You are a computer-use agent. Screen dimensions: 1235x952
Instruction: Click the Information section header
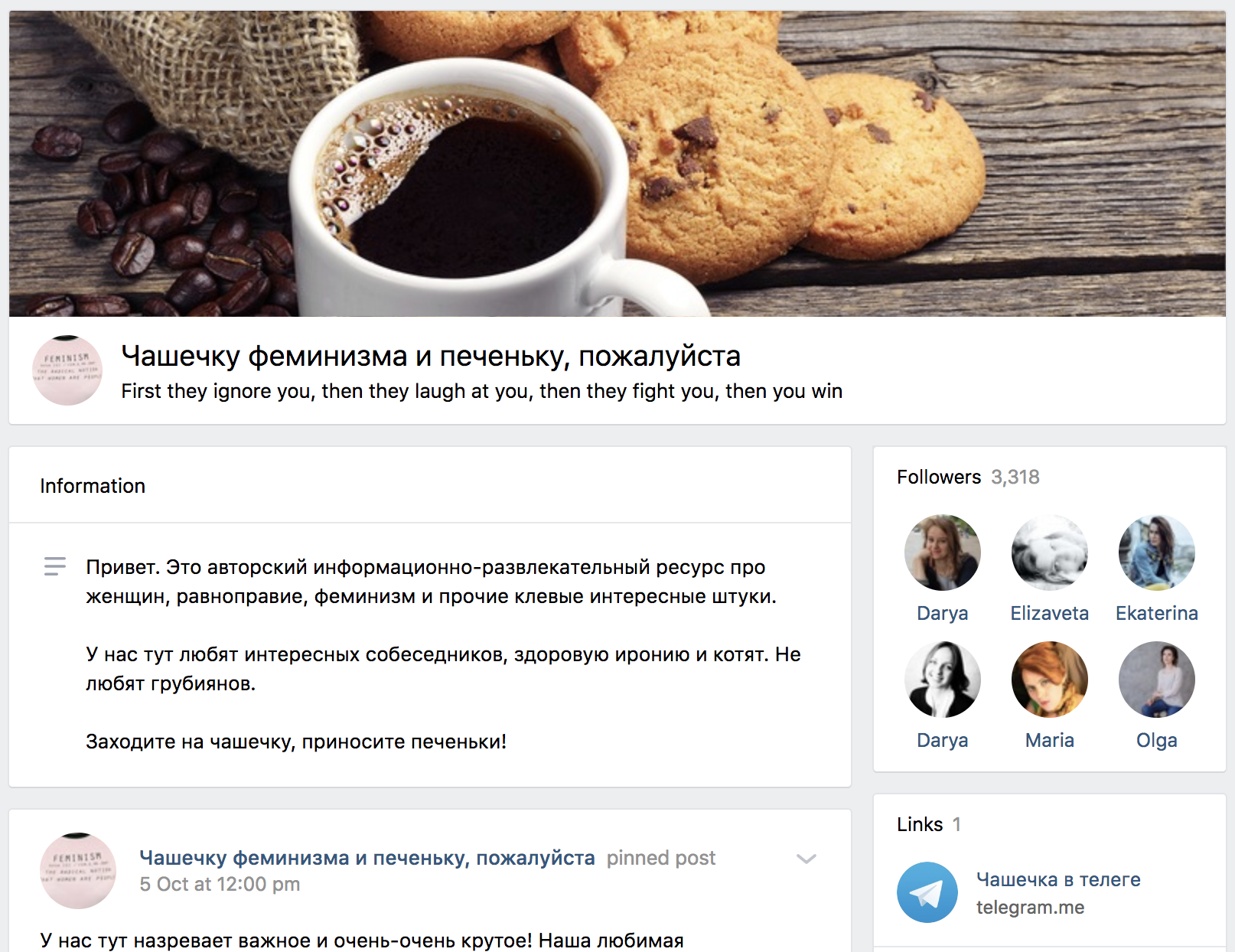click(93, 486)
